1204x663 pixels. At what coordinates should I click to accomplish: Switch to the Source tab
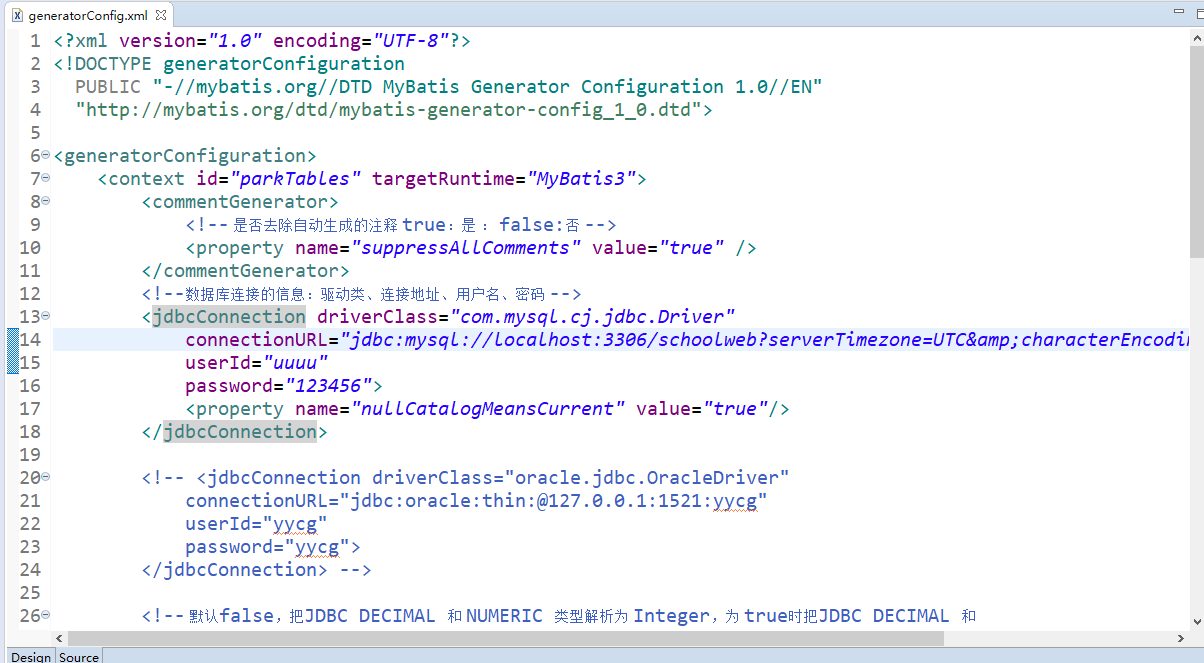pyautogui.click(x=79, y=656)
